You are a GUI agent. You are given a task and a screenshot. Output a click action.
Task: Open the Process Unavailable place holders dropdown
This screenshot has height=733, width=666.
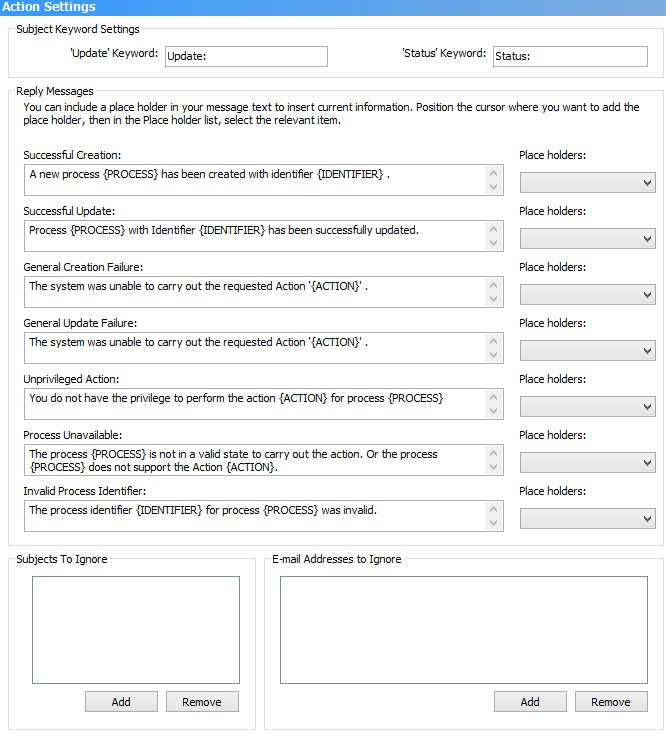(587, 463)
